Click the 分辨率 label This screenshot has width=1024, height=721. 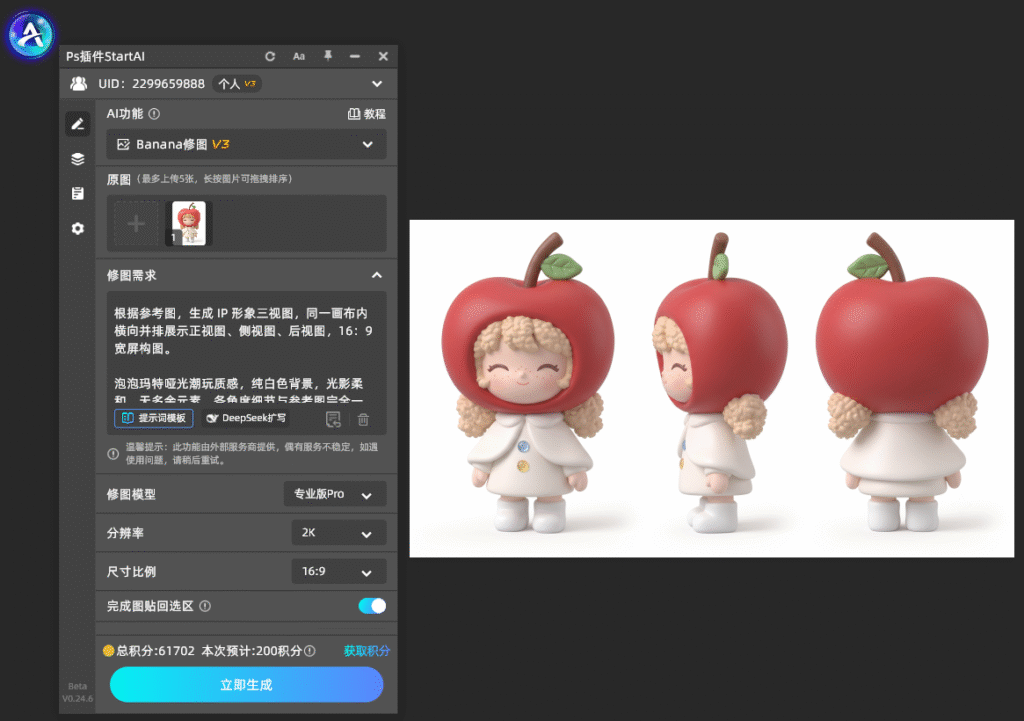(x=125, y=533)
